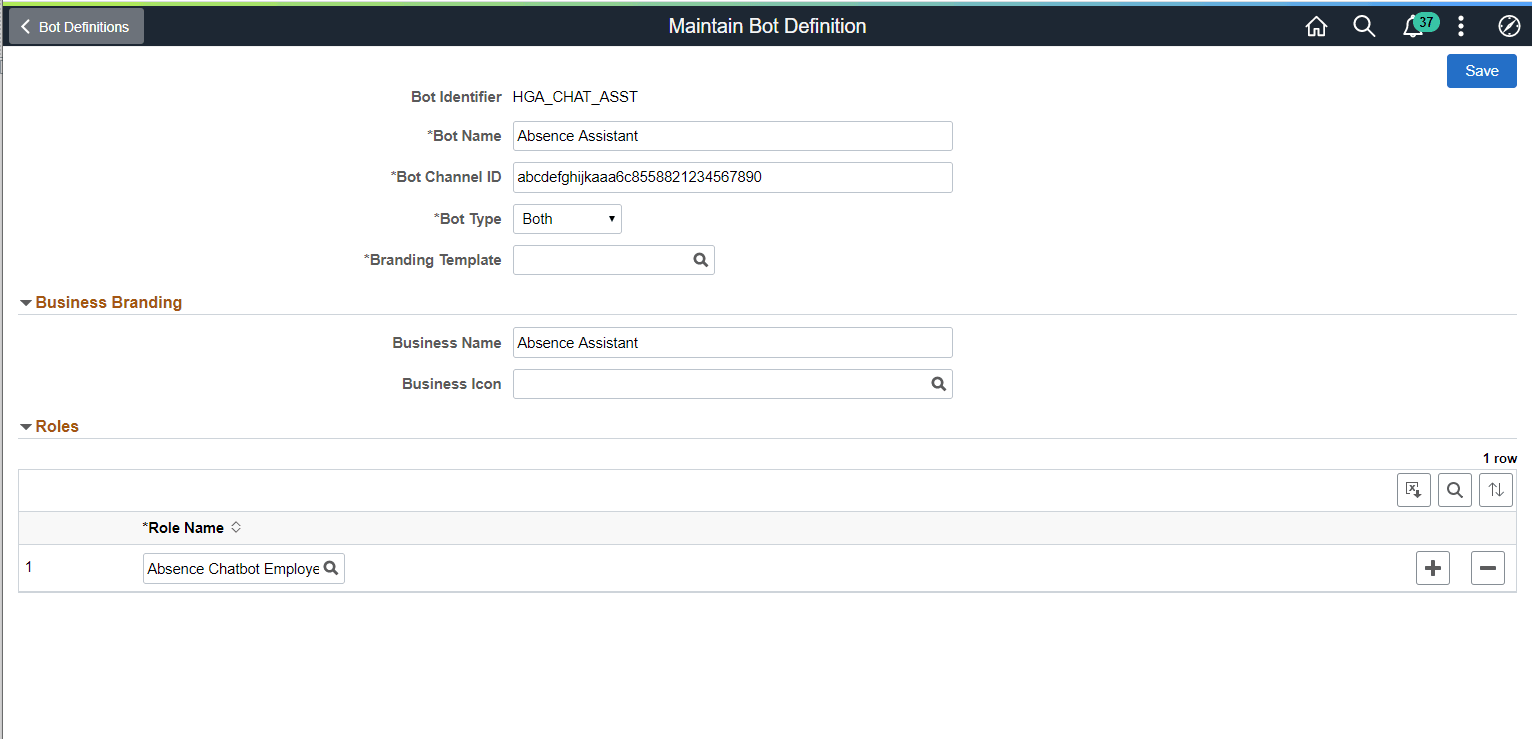Add a new role row with the plus button
The width and height of the screenshot is (1532, 739).
point(1432,567)
